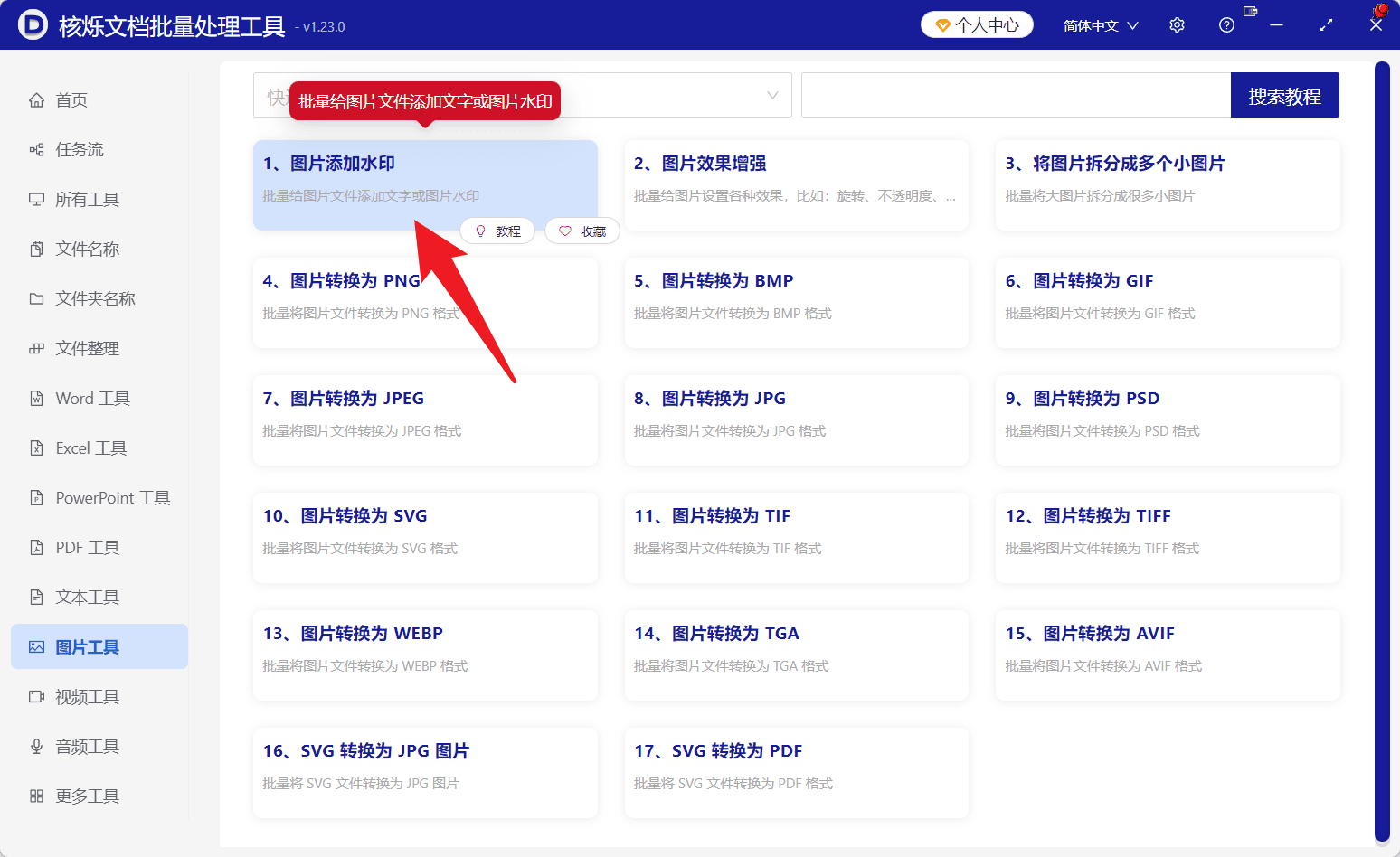The image size is (1400, 857).
Task: Click the 任务流 workflow icon
Action: (36, 150)
